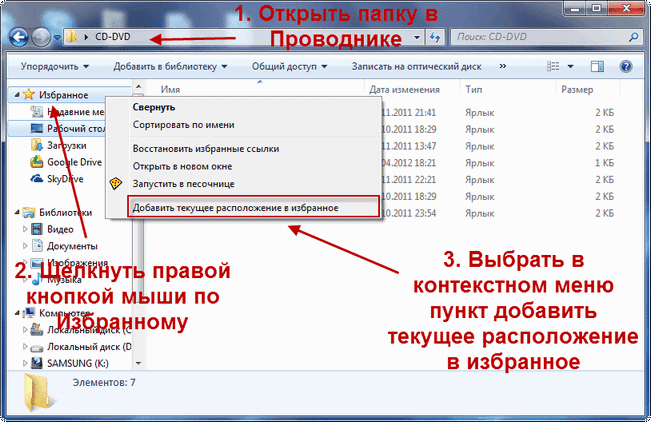The image size is (651, 422).
Task: Open the view options dropdown arrow
Action: (570, 66)
